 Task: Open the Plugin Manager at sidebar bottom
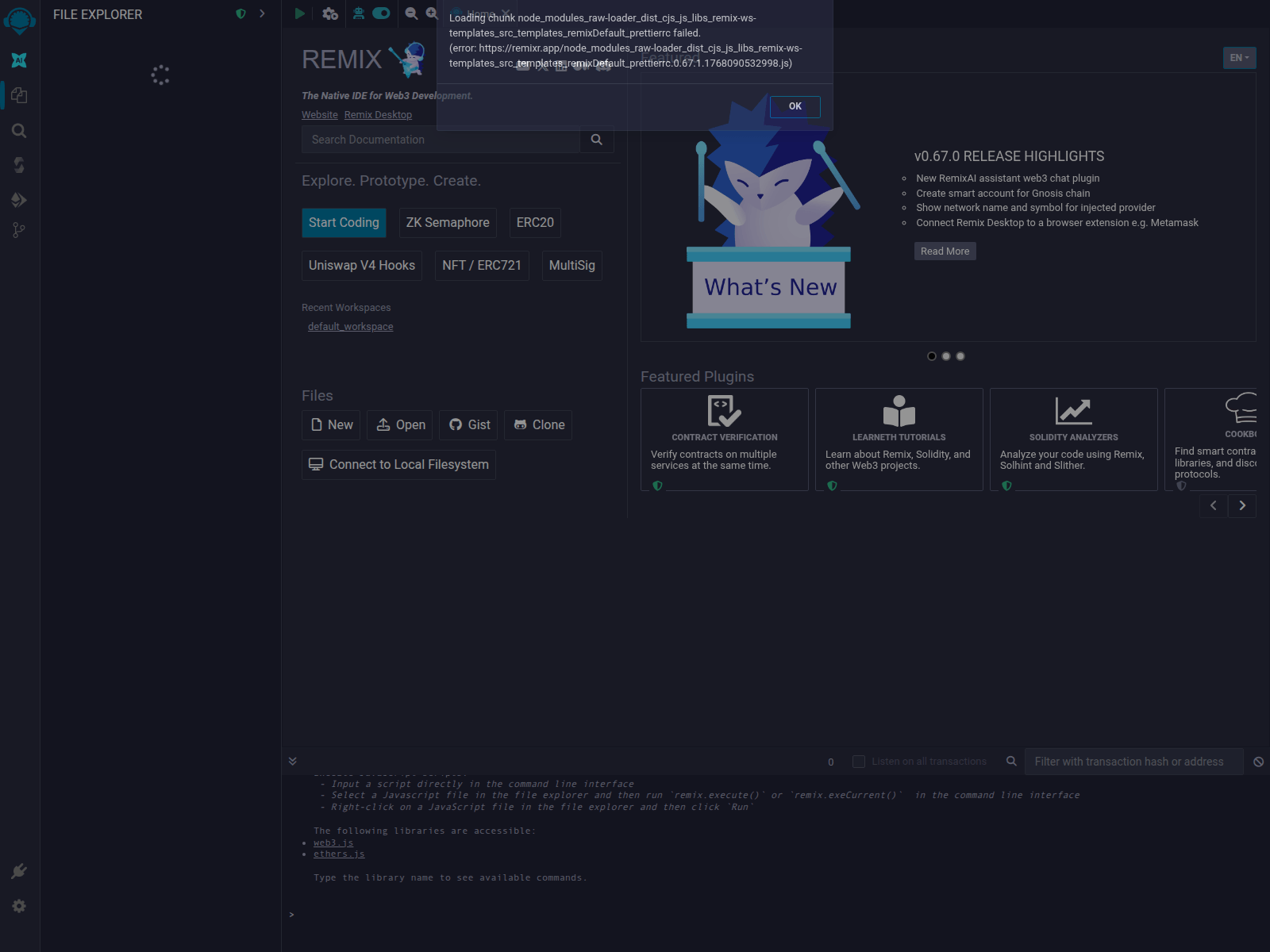click(x=19, y=870)
